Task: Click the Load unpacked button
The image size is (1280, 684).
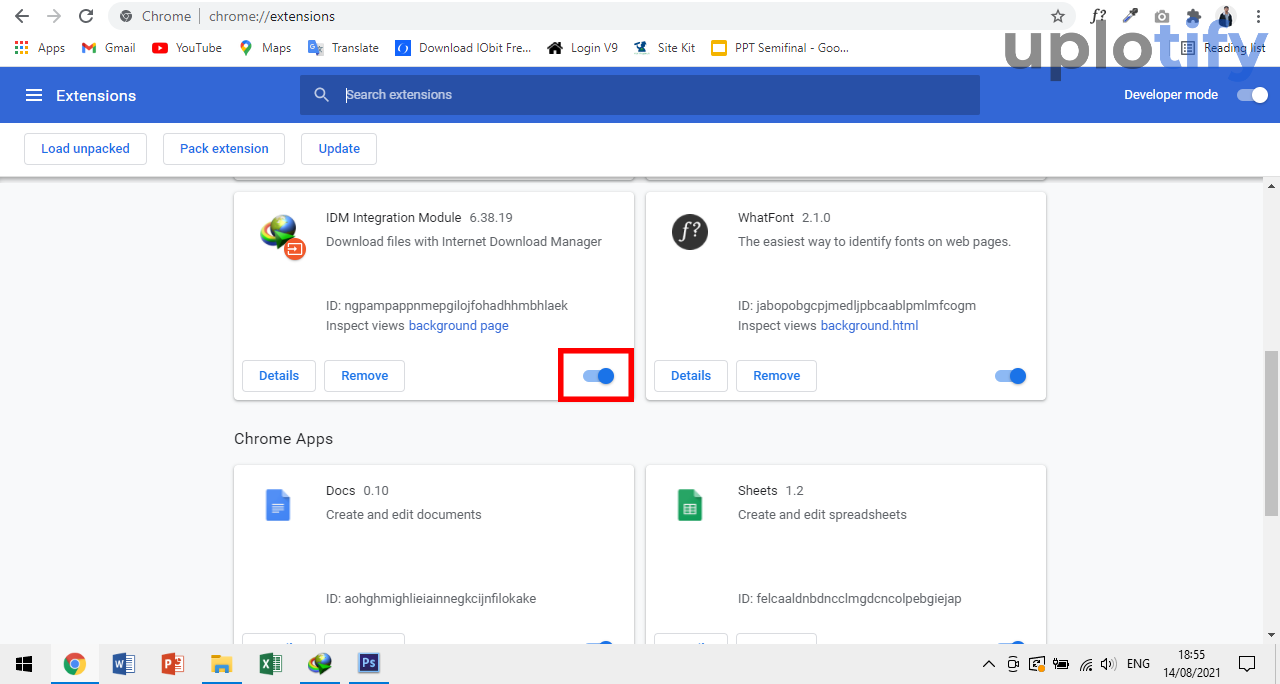Action: pos(85,149)
